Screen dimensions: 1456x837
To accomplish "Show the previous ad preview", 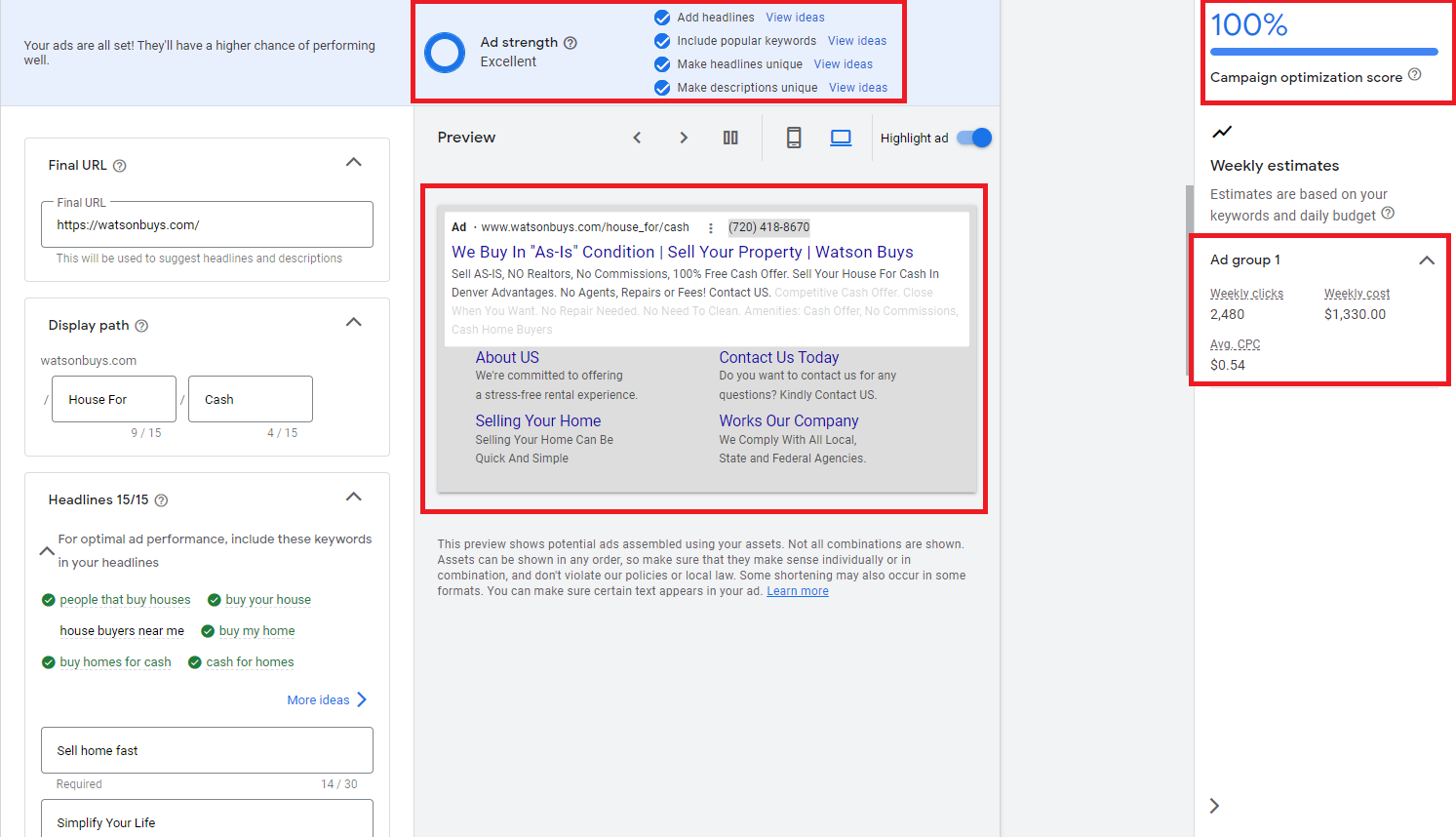I will click(637, 138).
